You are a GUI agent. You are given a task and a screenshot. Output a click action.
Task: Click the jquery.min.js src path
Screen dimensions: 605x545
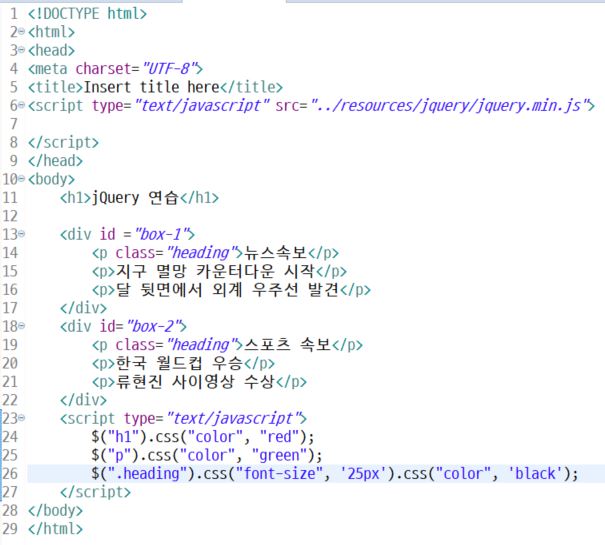click(450, 105)
